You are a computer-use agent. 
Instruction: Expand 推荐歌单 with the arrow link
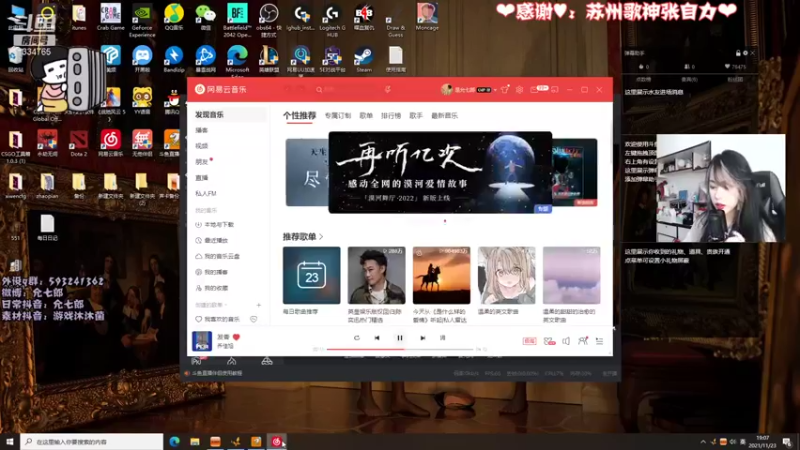pos(303,237)
